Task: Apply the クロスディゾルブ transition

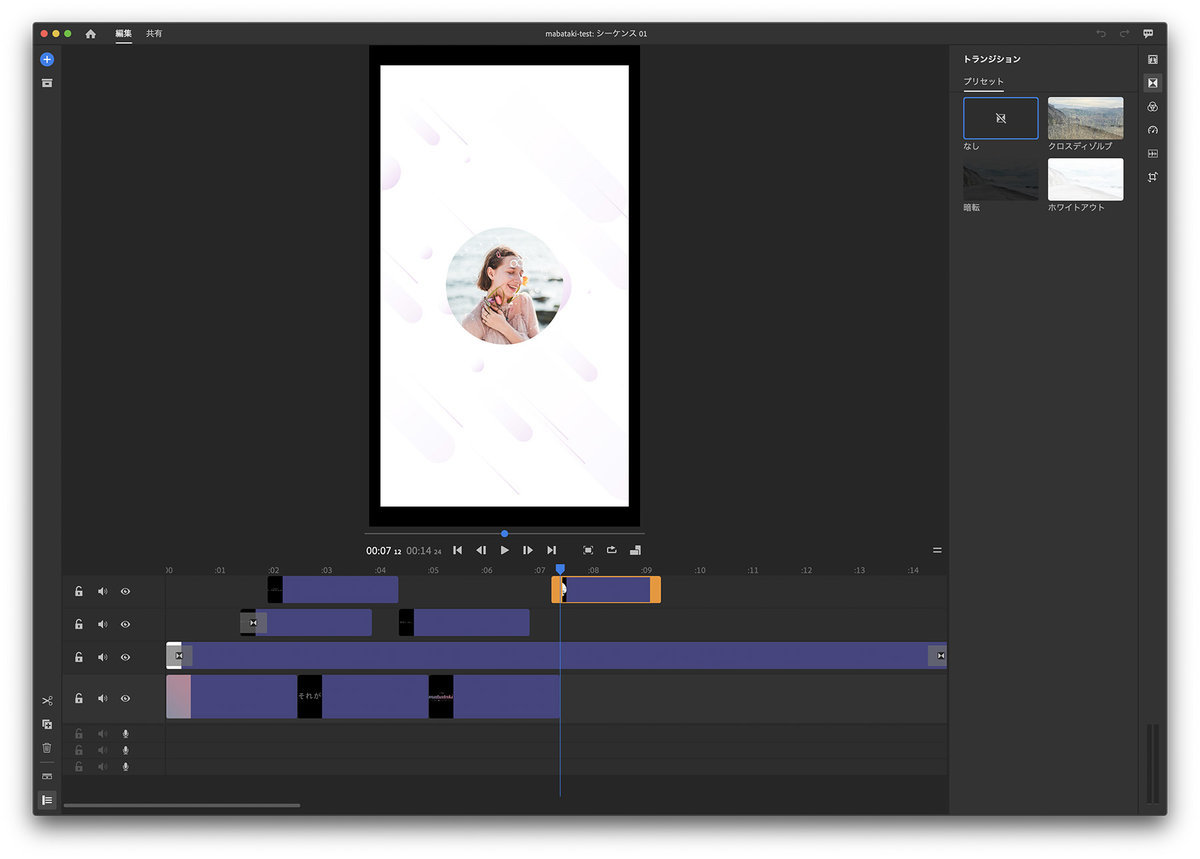Action: click(x=1085, y=118)
